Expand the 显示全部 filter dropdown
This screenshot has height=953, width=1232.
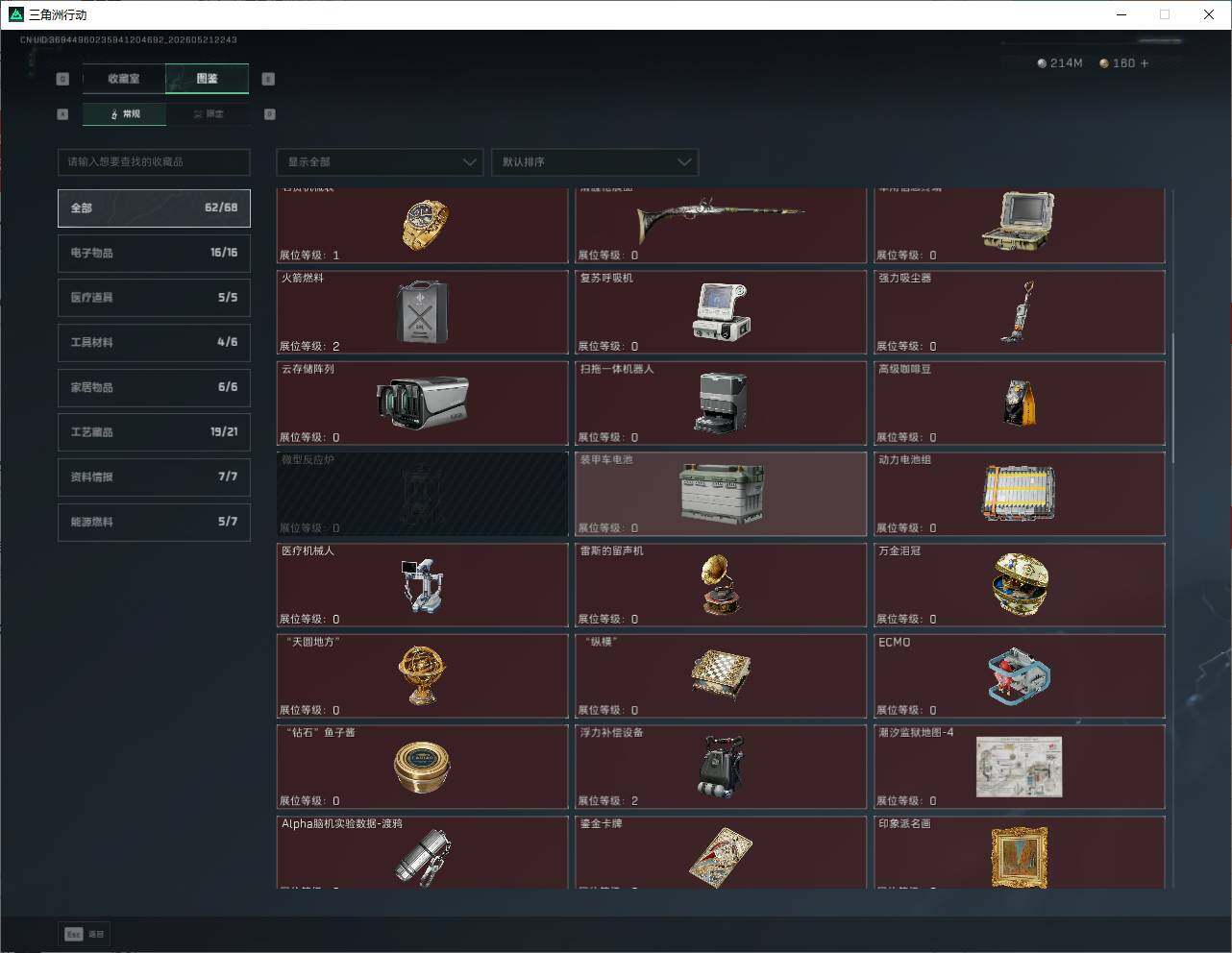coord(380,162)
